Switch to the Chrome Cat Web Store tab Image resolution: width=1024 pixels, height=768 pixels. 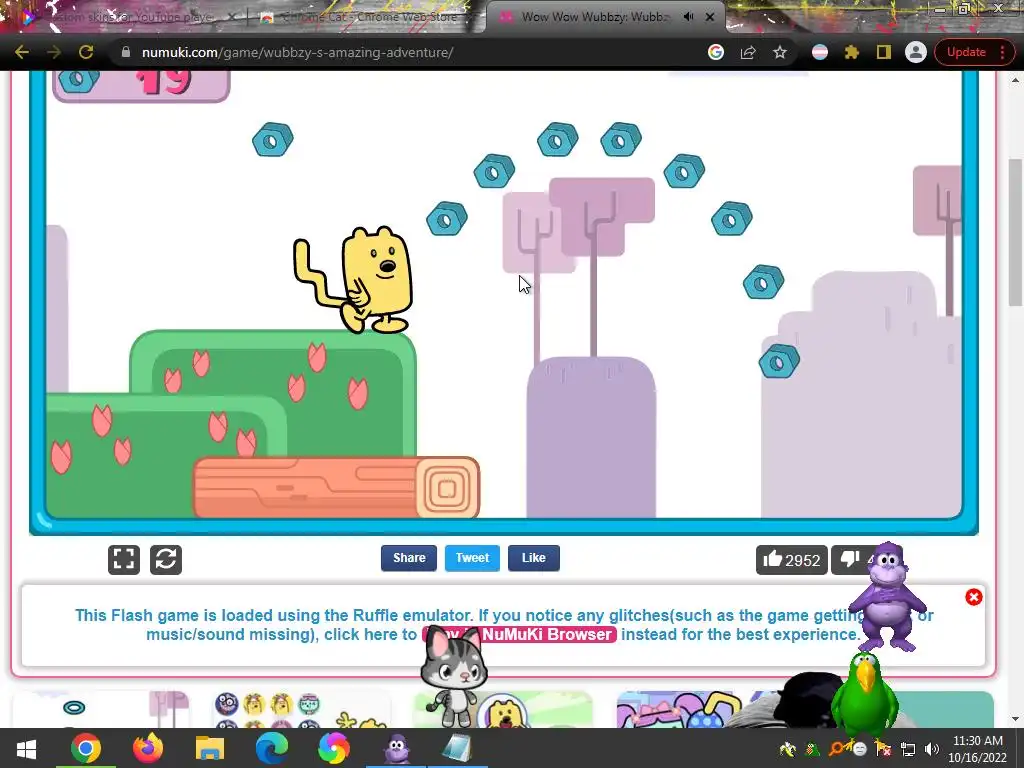(366, 17)
